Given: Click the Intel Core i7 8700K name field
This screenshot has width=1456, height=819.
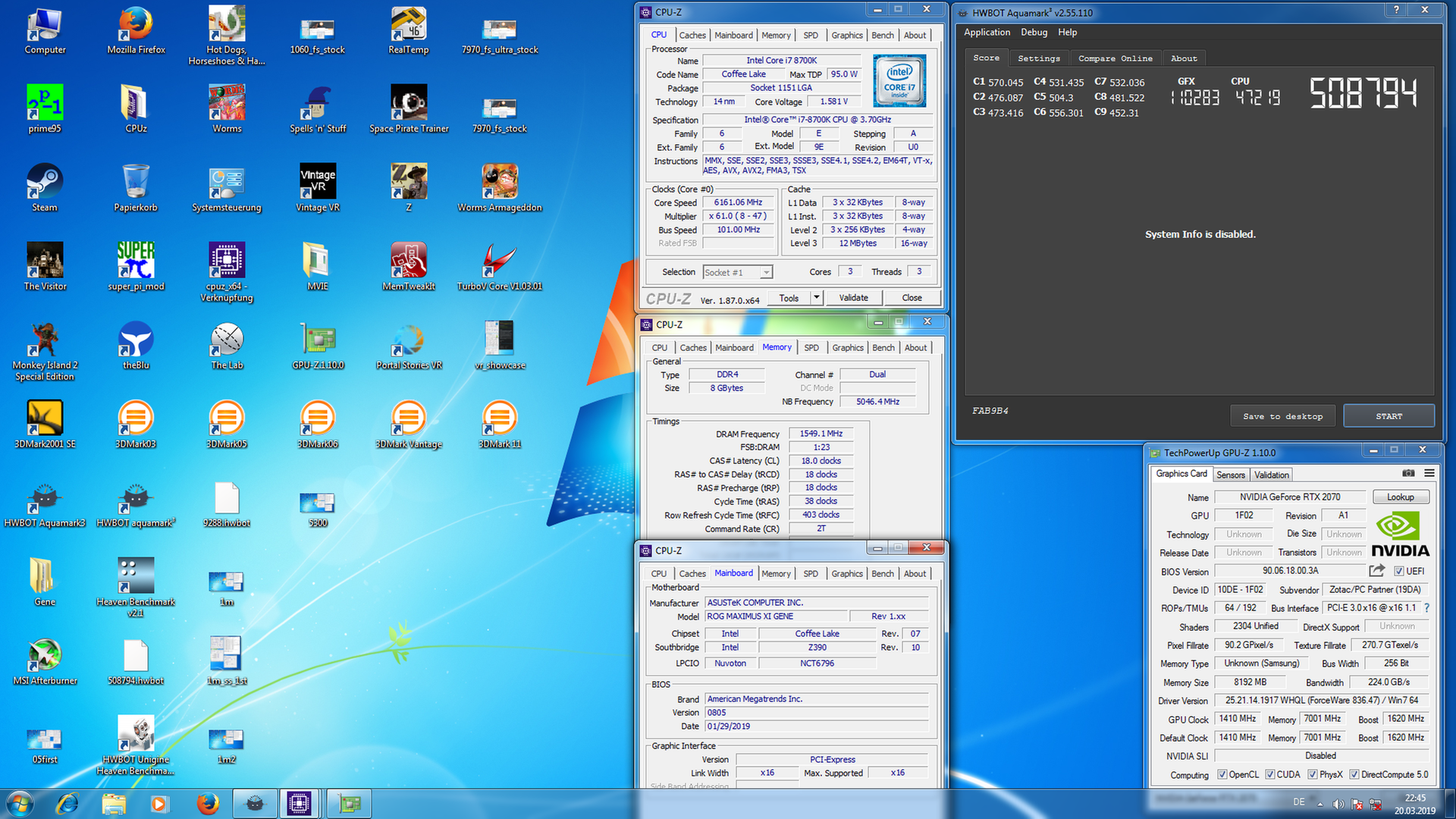Looking at the screenshot, I should coord(782,61).
